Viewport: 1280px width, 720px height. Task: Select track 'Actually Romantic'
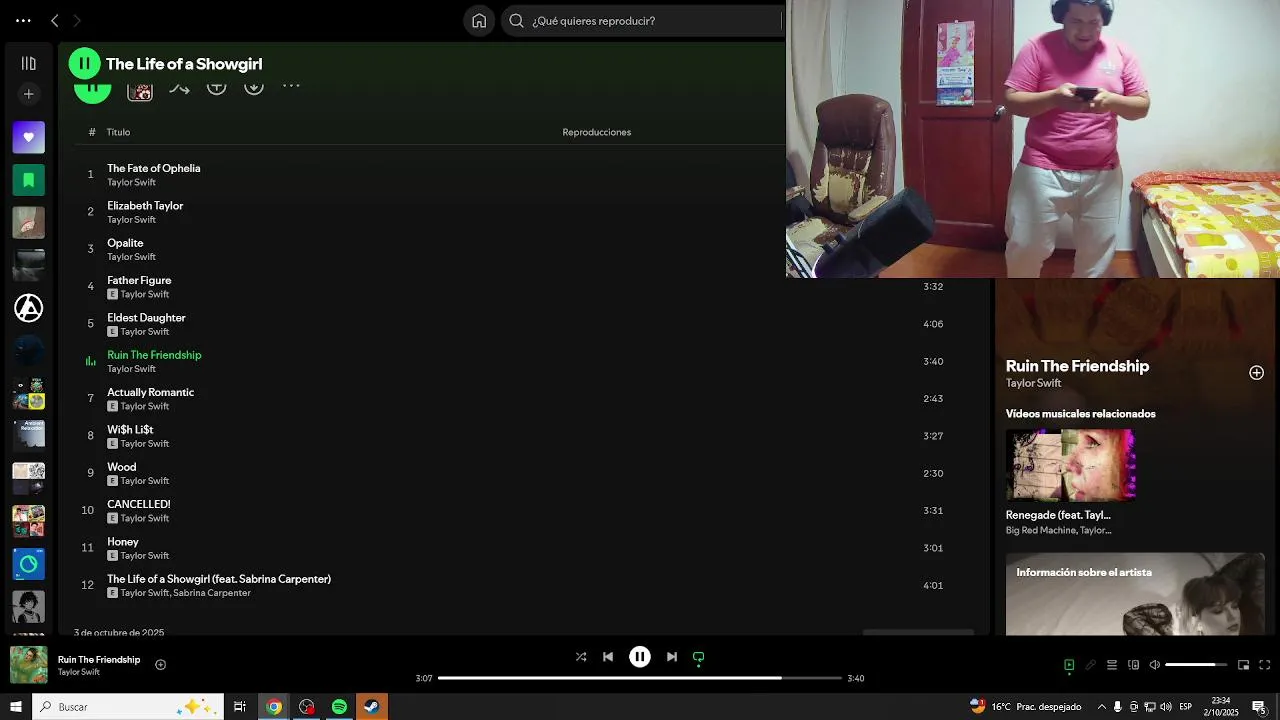[150, 392]
